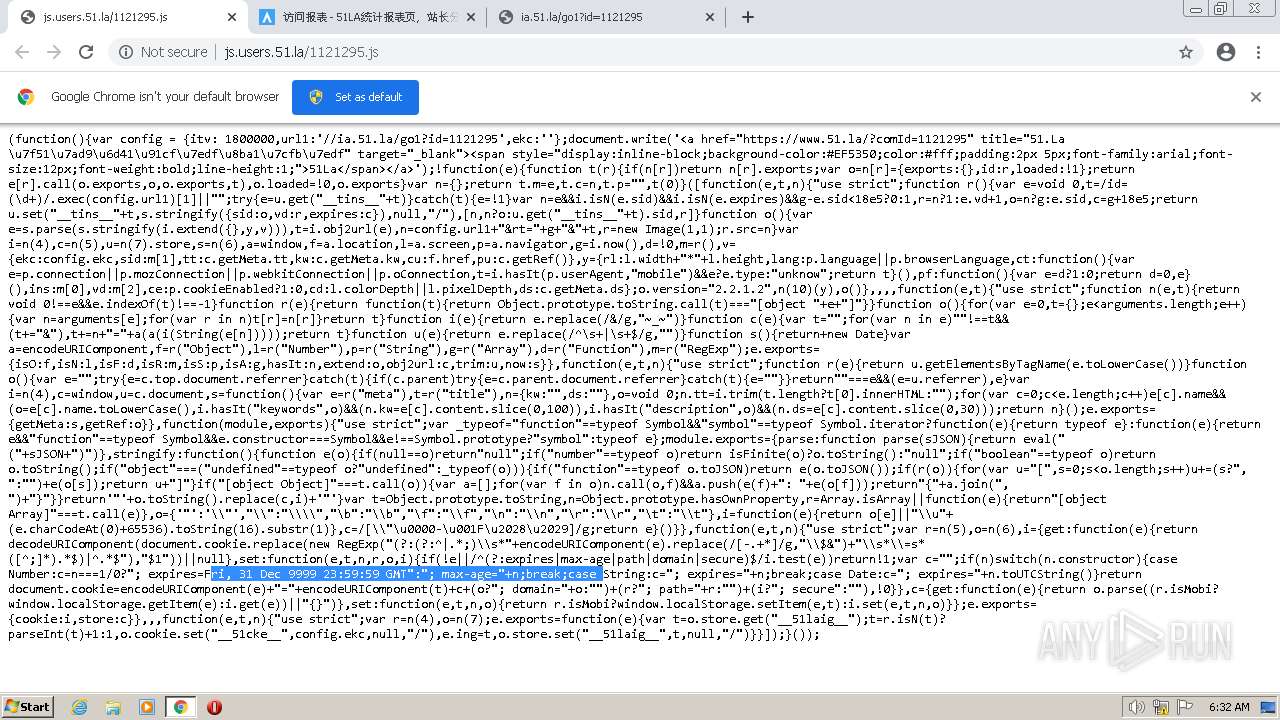
Task: Bookmark this page with the star icon
Action: point(1186,52)
